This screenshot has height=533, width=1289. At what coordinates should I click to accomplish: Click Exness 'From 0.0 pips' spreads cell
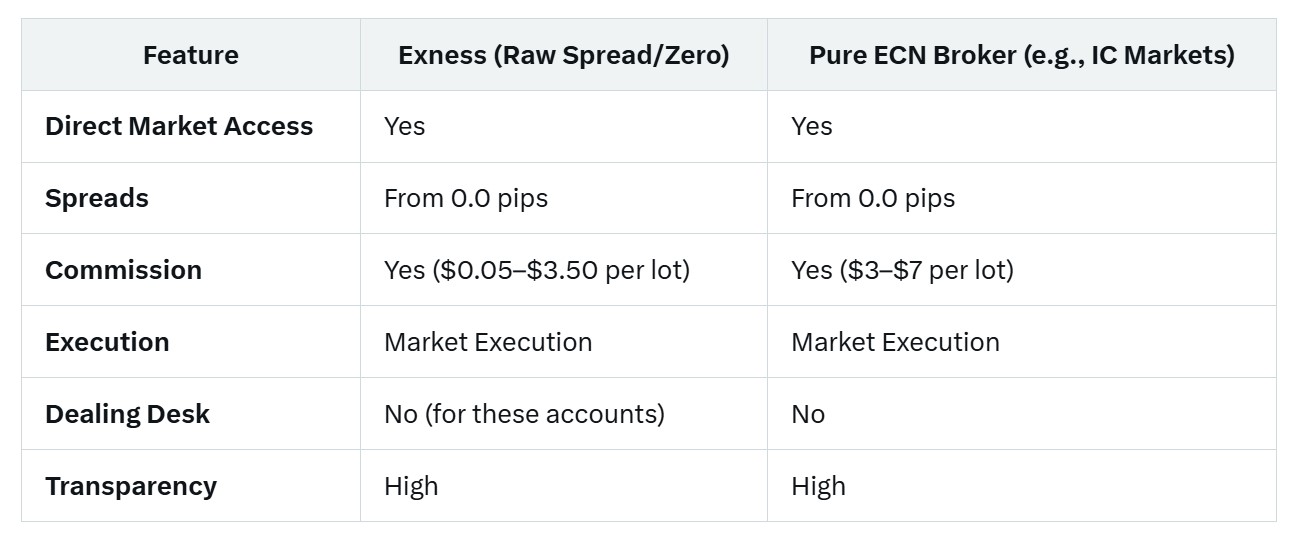coord(466,198)
